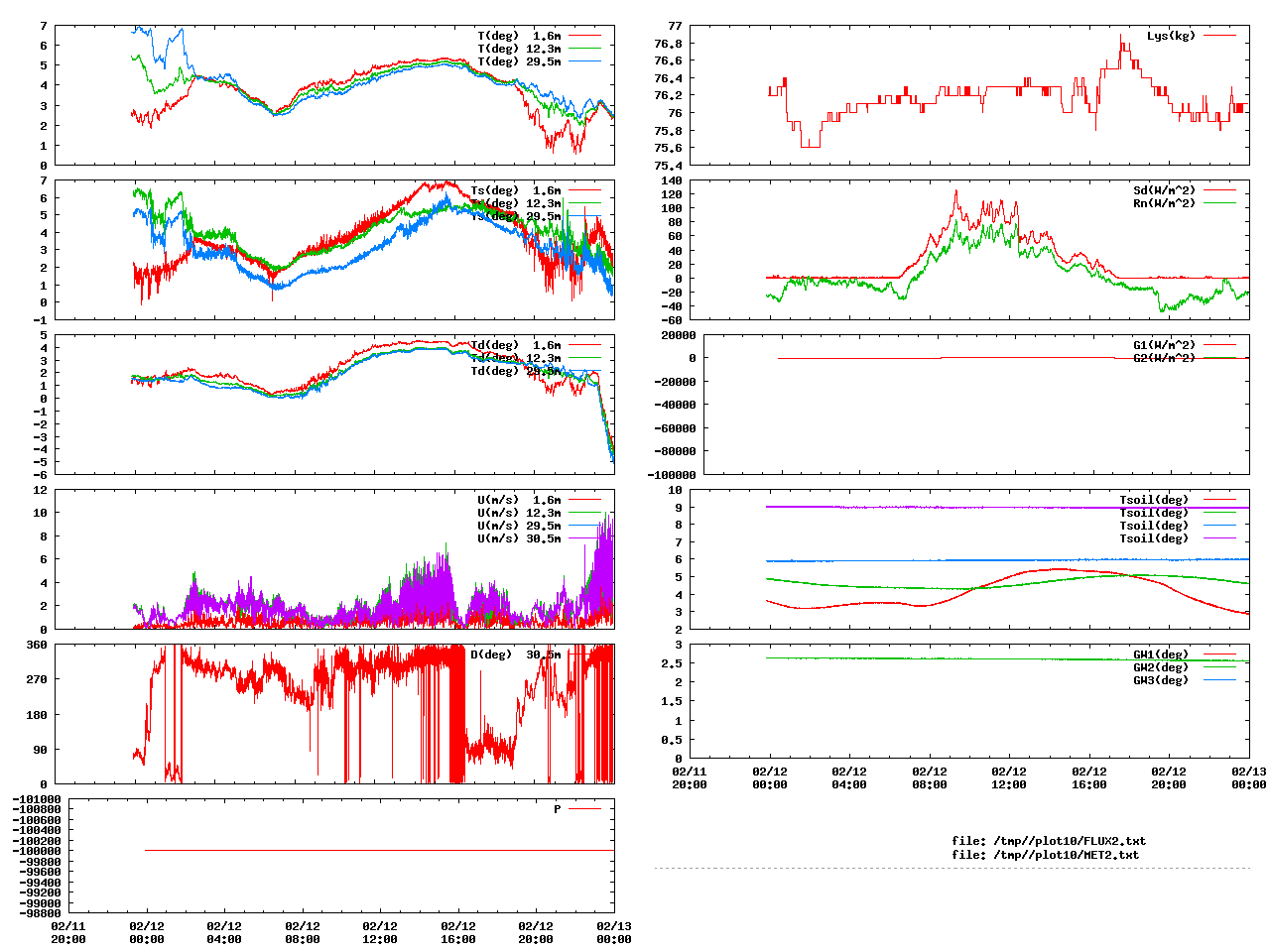The height and width of the screenshot is (952, 1270).
Task: Click the -101000 value on pressure axis
Action: pyautogui.click(x=37, y=799)
